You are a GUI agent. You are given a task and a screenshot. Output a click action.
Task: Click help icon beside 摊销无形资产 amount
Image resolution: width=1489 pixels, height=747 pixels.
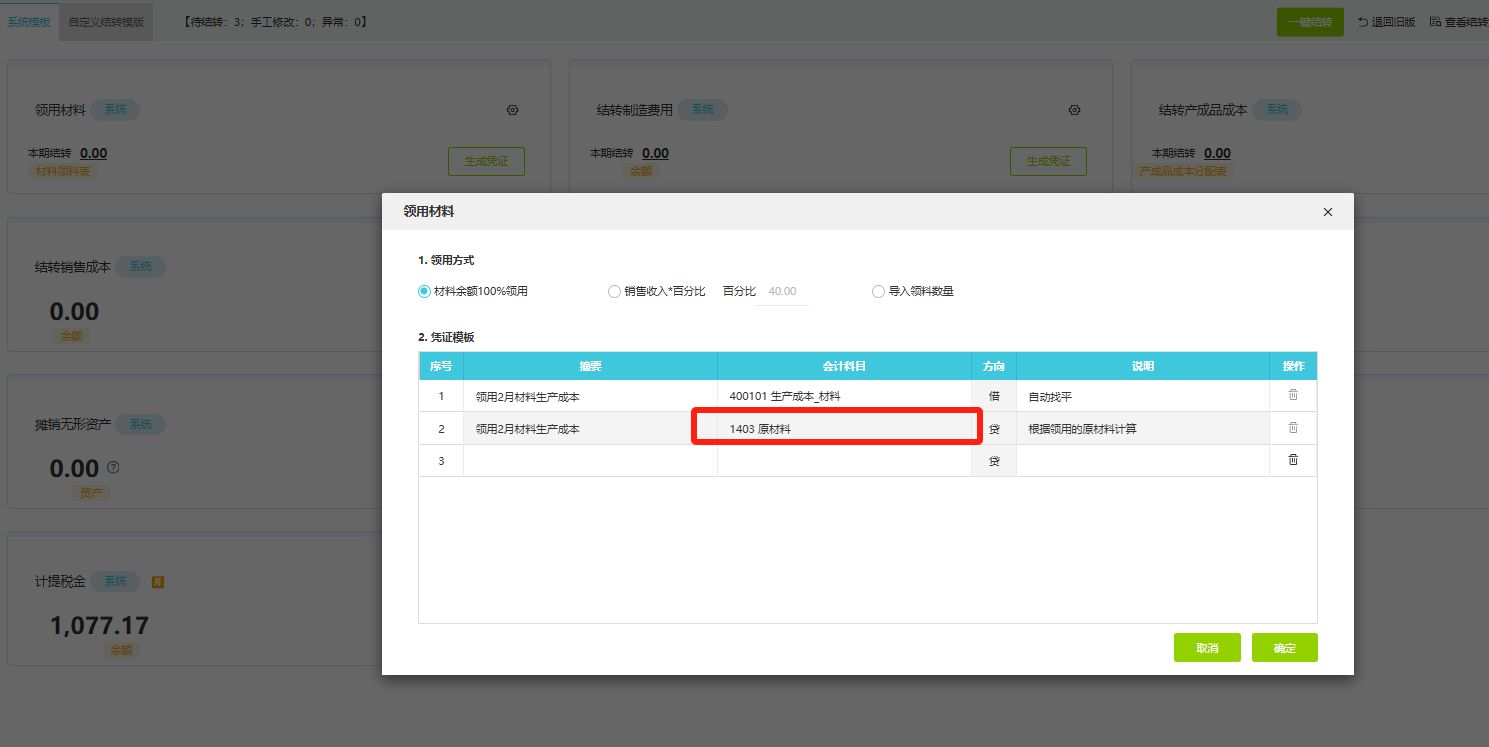click(x=113, y=467)
